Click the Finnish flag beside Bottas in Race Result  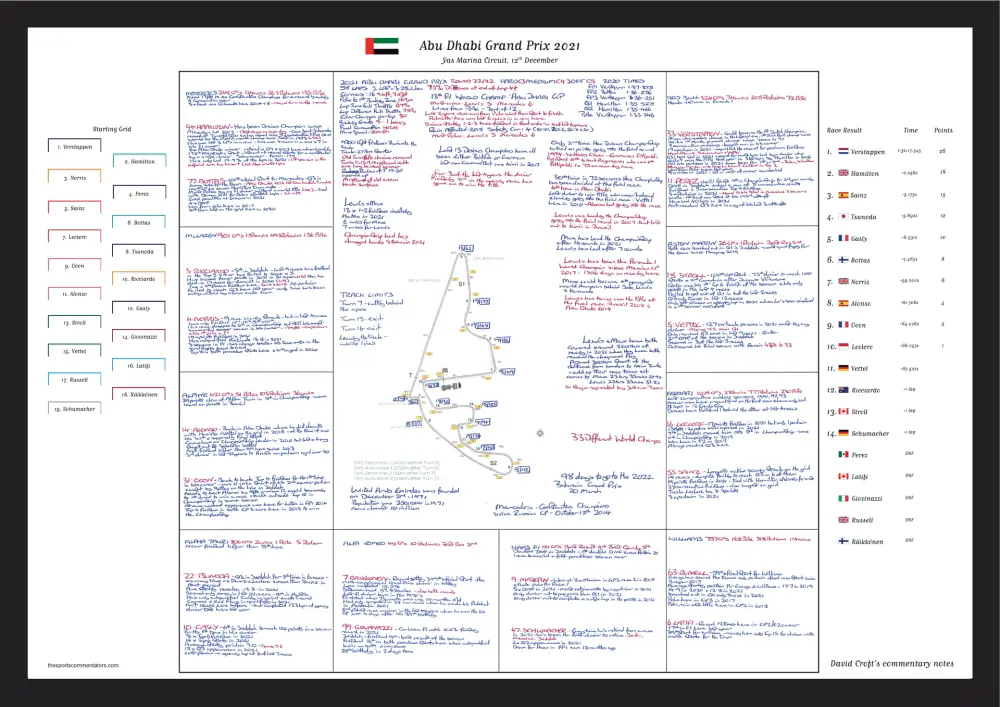843,260
